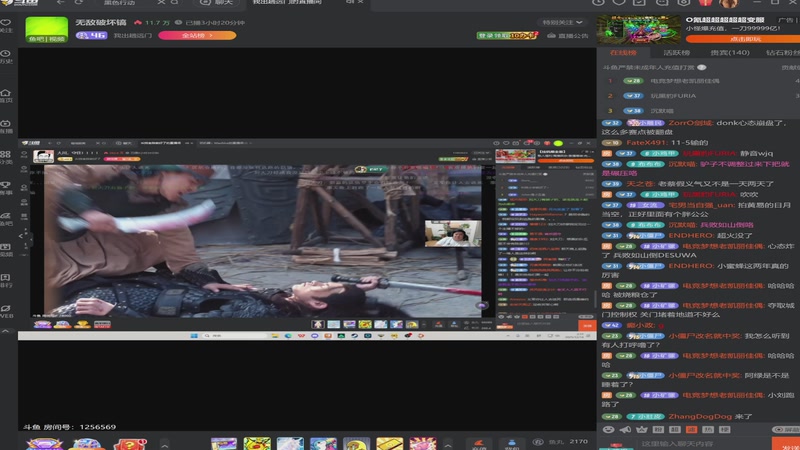Click the 我出糖厄门 label beside fan badge

pyautogui.click(x=133, y=36)
